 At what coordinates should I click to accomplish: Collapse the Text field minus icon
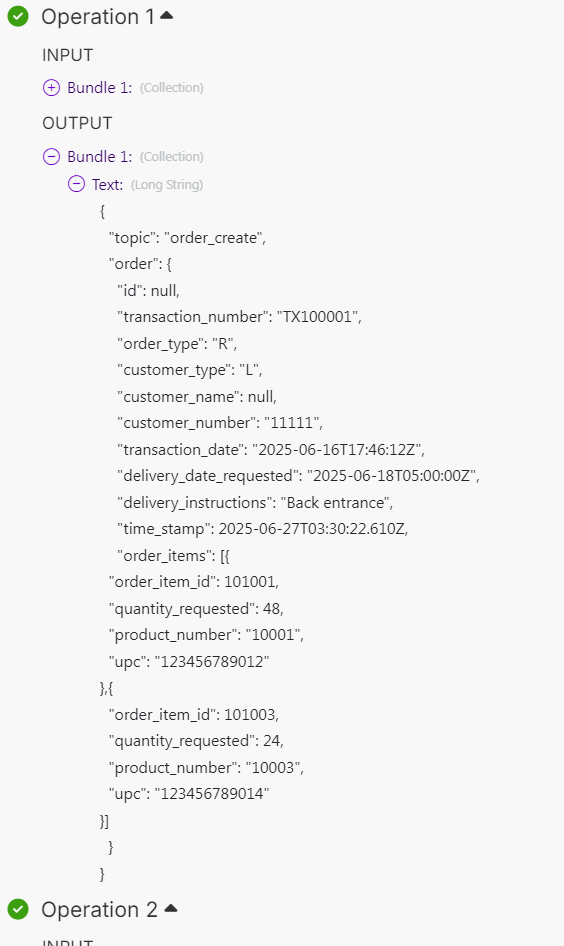[x=76, y=184]
